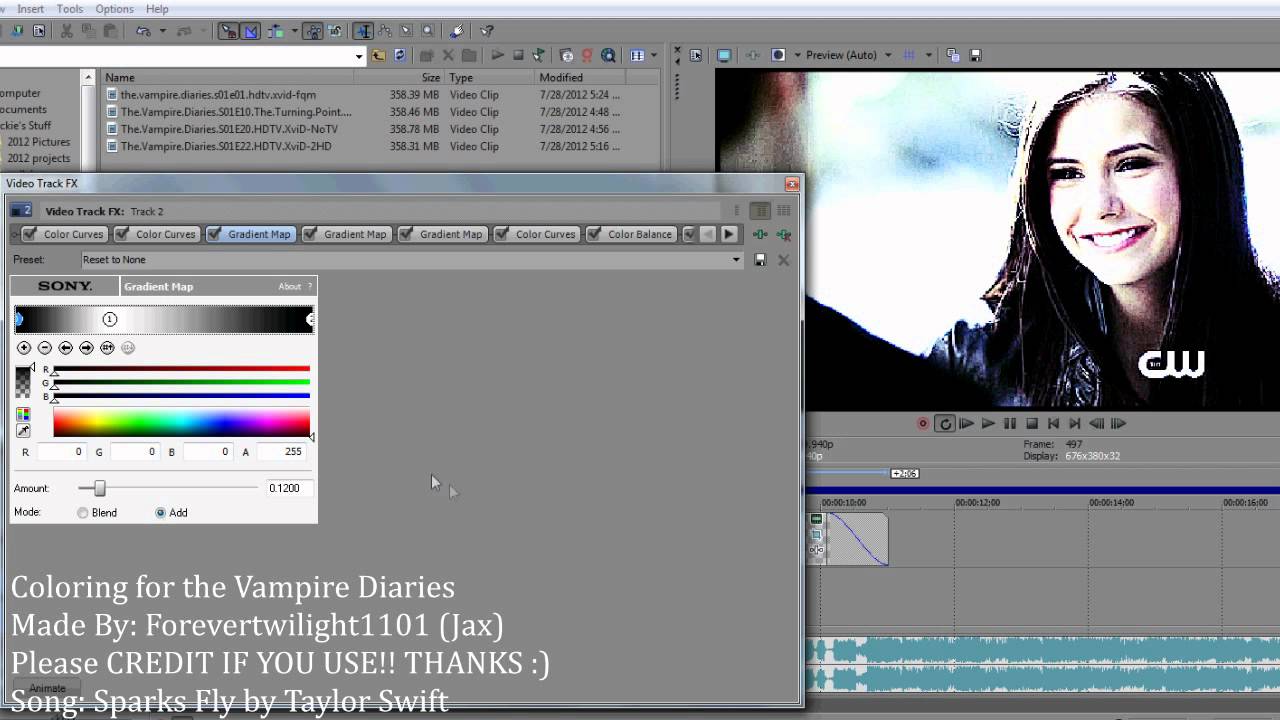
Task: Toggle the preview Overlays grid icon
Action: [x=909, y=56]
